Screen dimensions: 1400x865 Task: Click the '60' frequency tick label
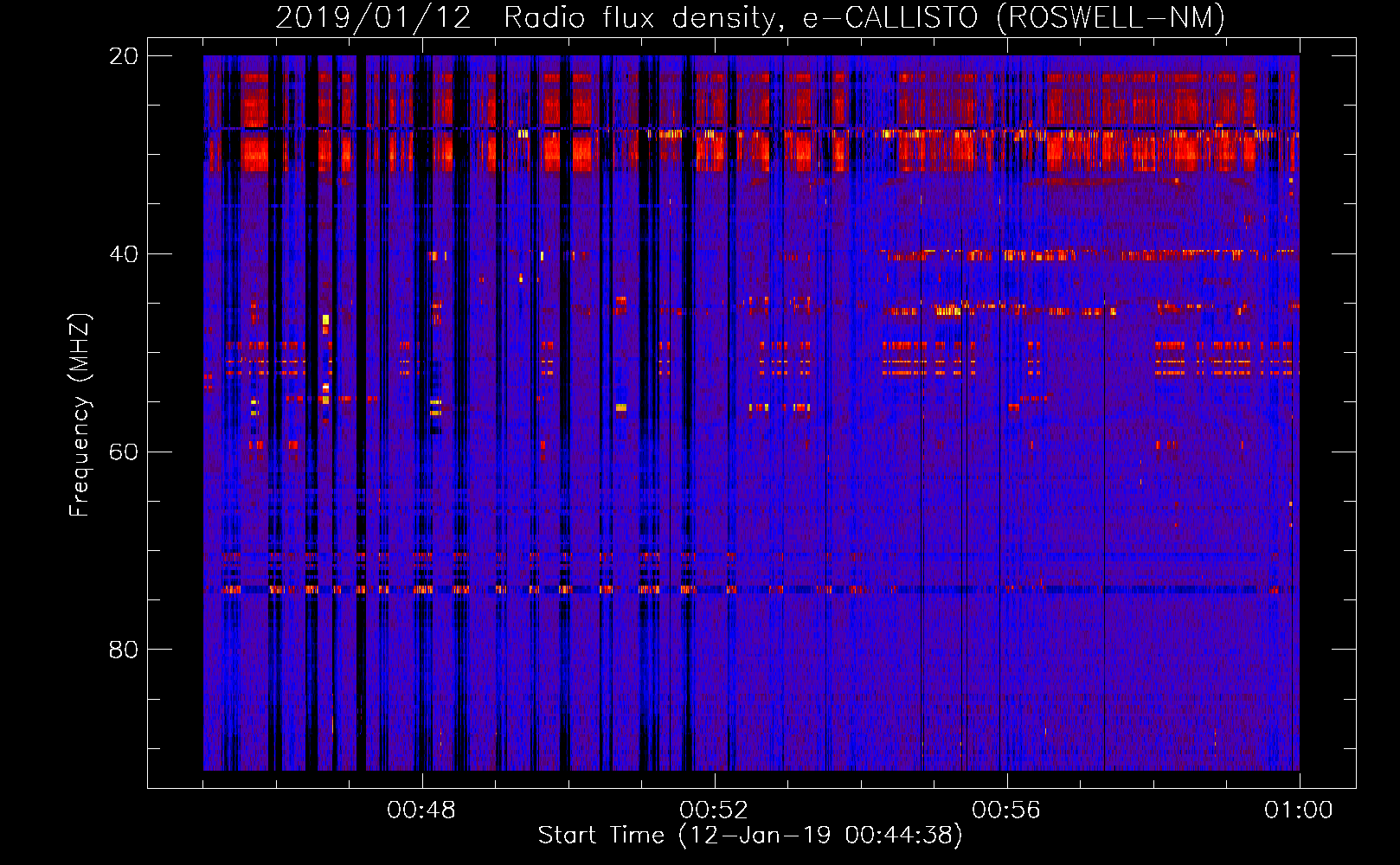(124, 452)
